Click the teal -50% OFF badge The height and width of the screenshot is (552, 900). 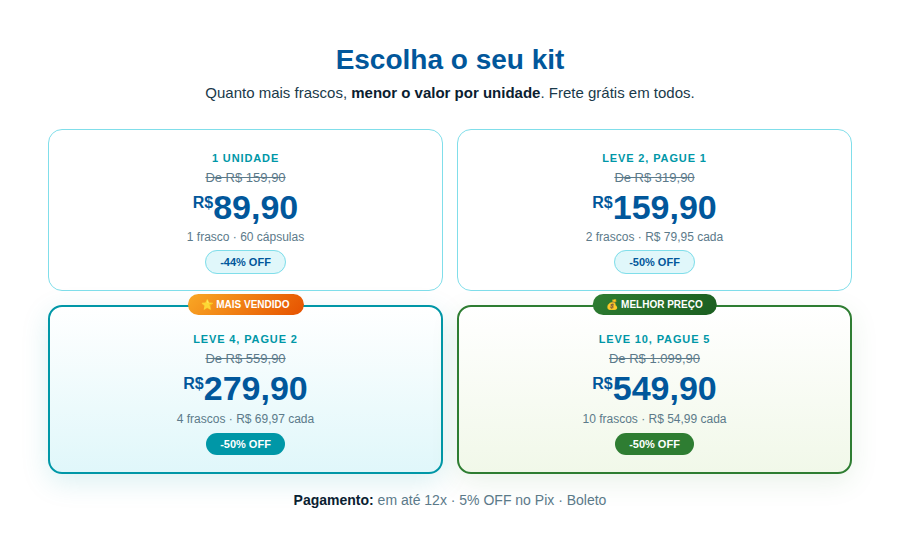246,444
